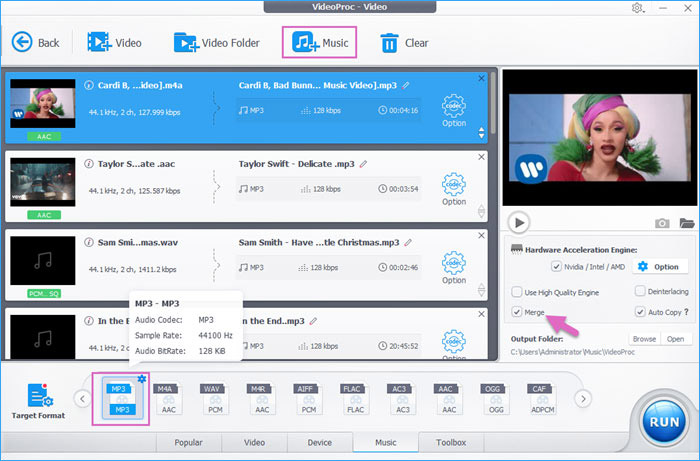Remove Taylor Swift track from list

coord(481,157)
